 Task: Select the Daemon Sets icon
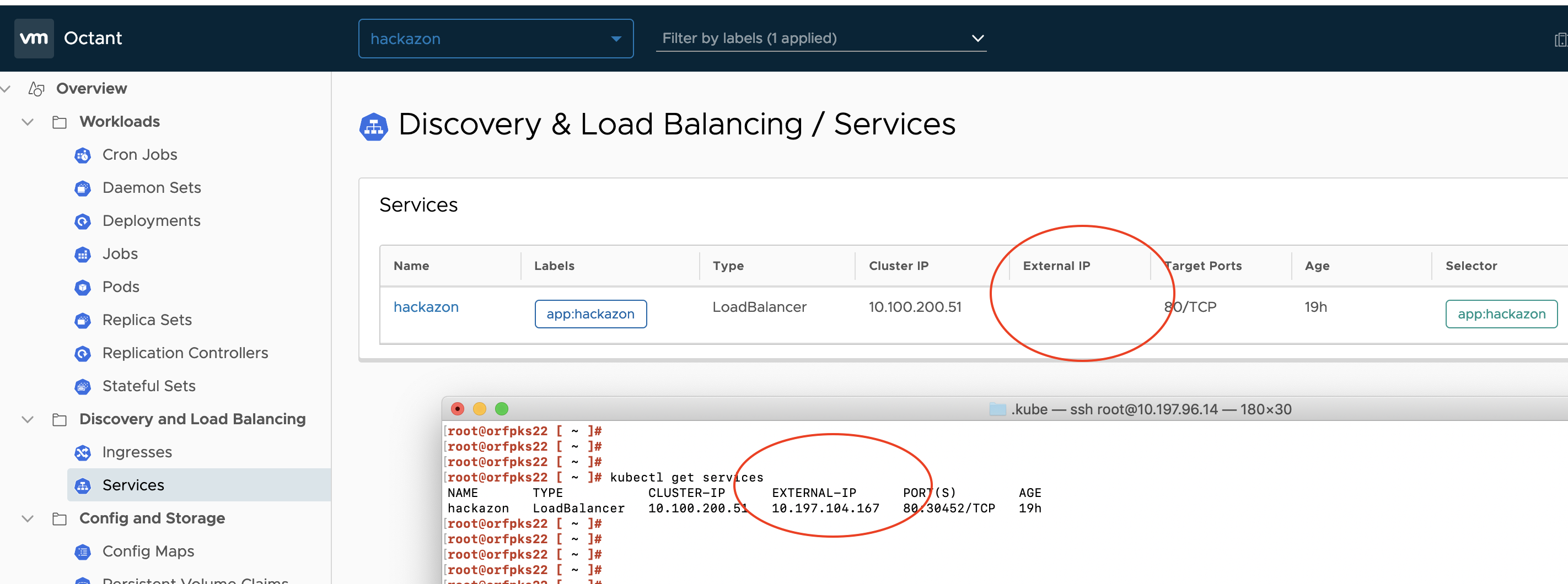[82, 188]
